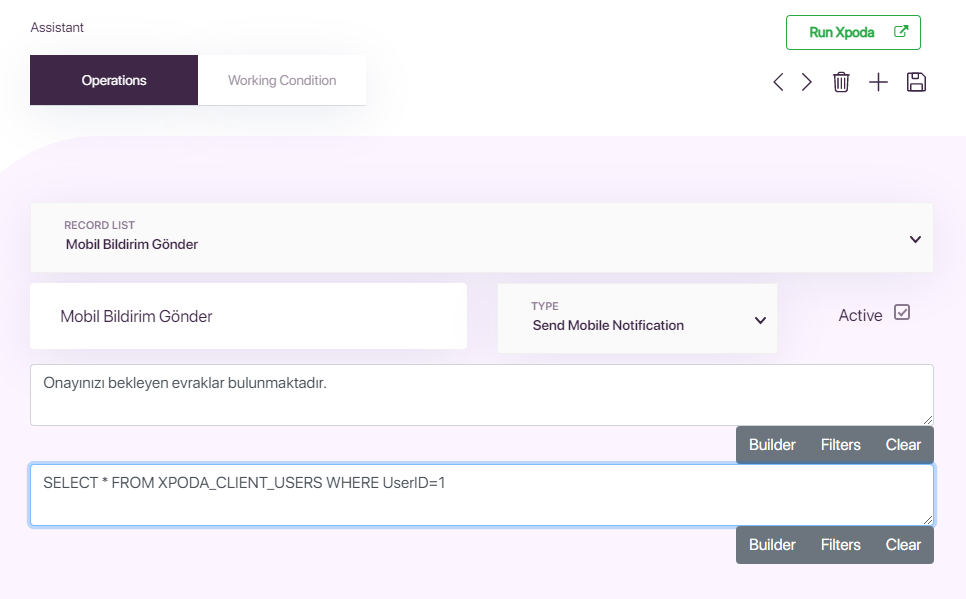966x599 pixels.
Task: Expand the Record List dropdown
Action: [482, 238]
